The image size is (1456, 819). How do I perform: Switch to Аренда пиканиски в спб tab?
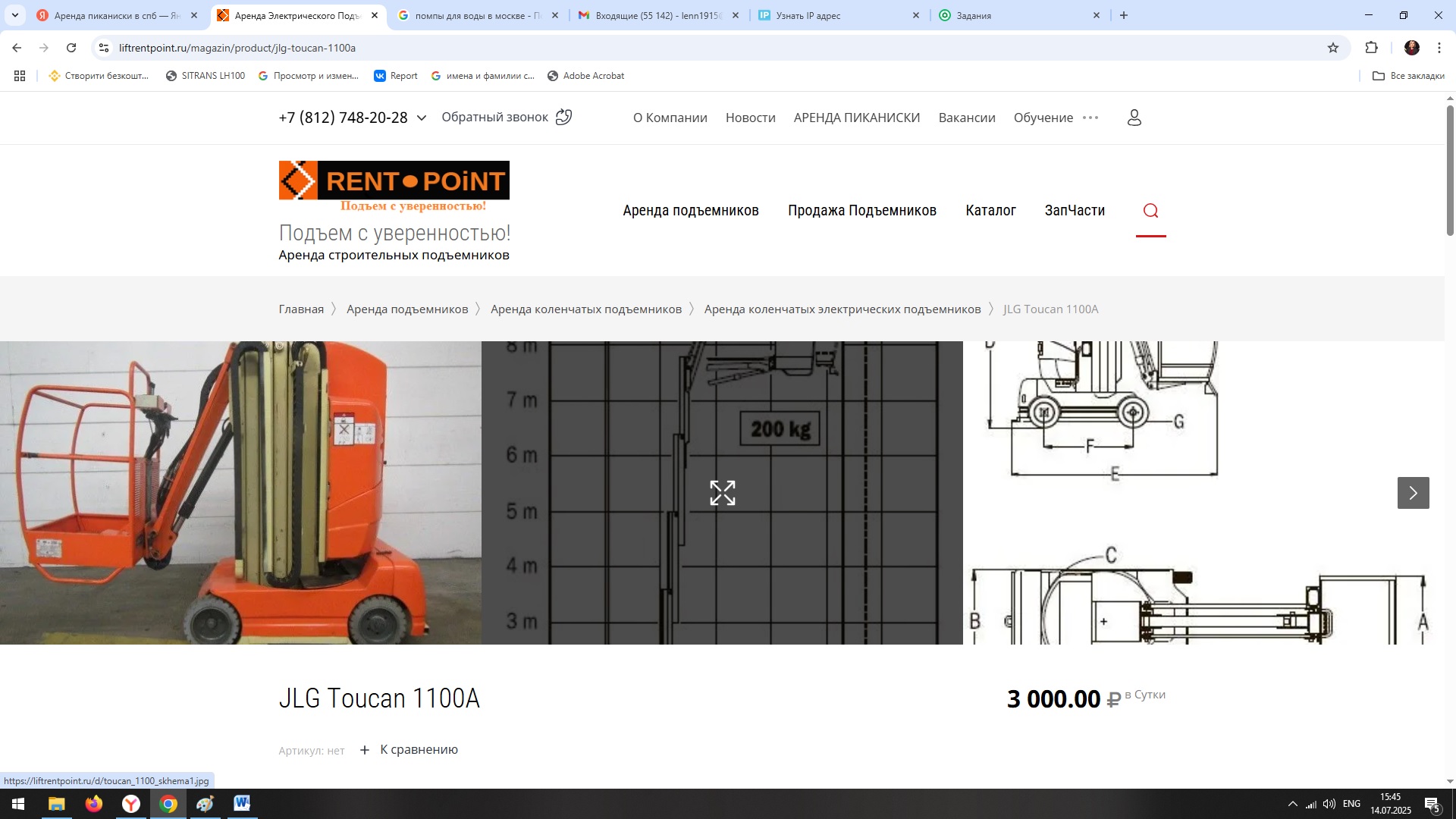click(117, 15)
